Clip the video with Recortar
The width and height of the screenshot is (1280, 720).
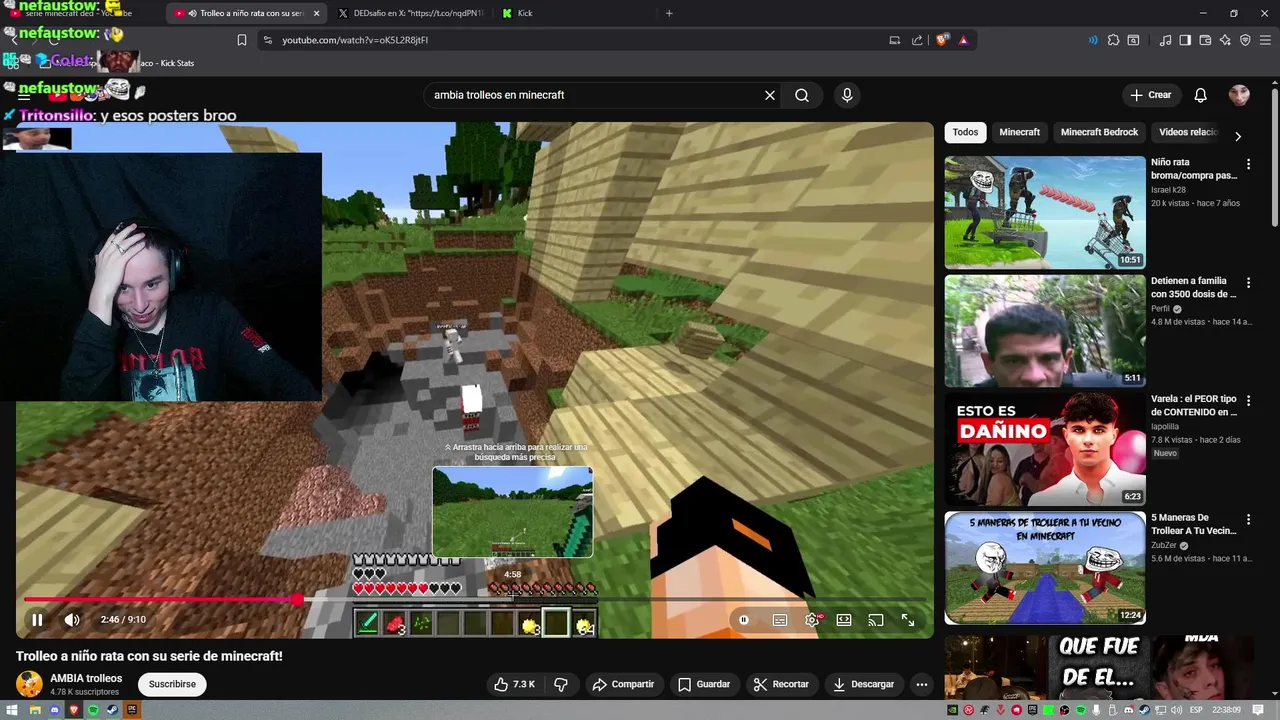[x=781, y=684]
